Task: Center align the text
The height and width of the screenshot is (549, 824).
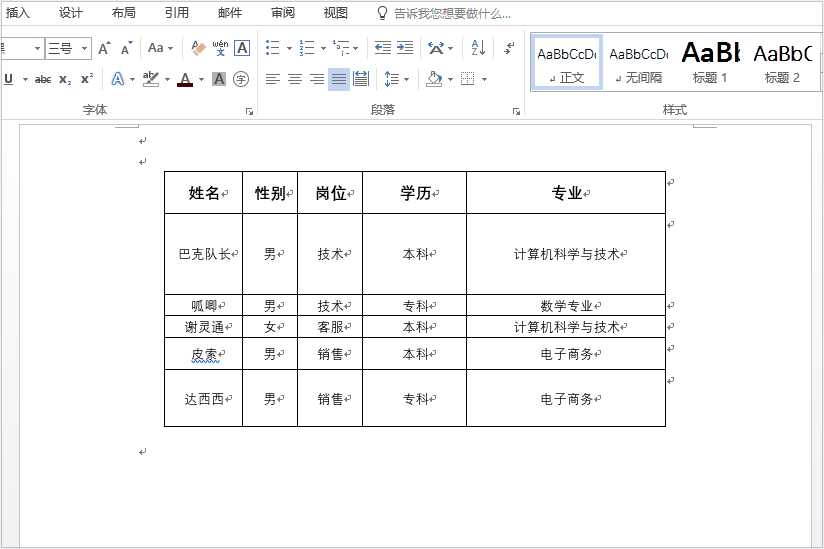Action: point(295,79)
